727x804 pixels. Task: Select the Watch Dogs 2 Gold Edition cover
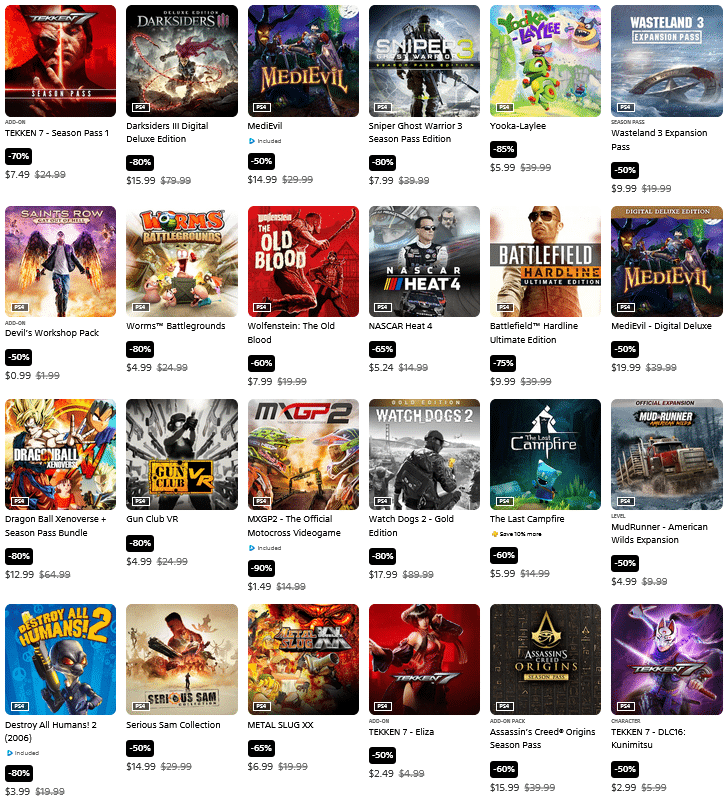point(425,454)
